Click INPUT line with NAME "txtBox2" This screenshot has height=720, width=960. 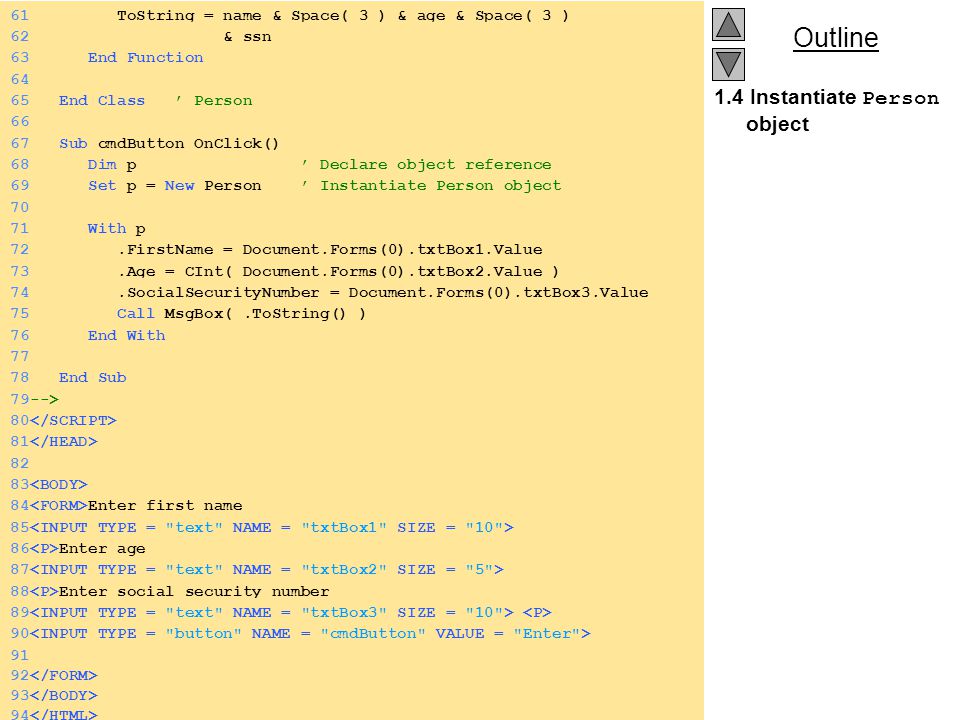267,569
